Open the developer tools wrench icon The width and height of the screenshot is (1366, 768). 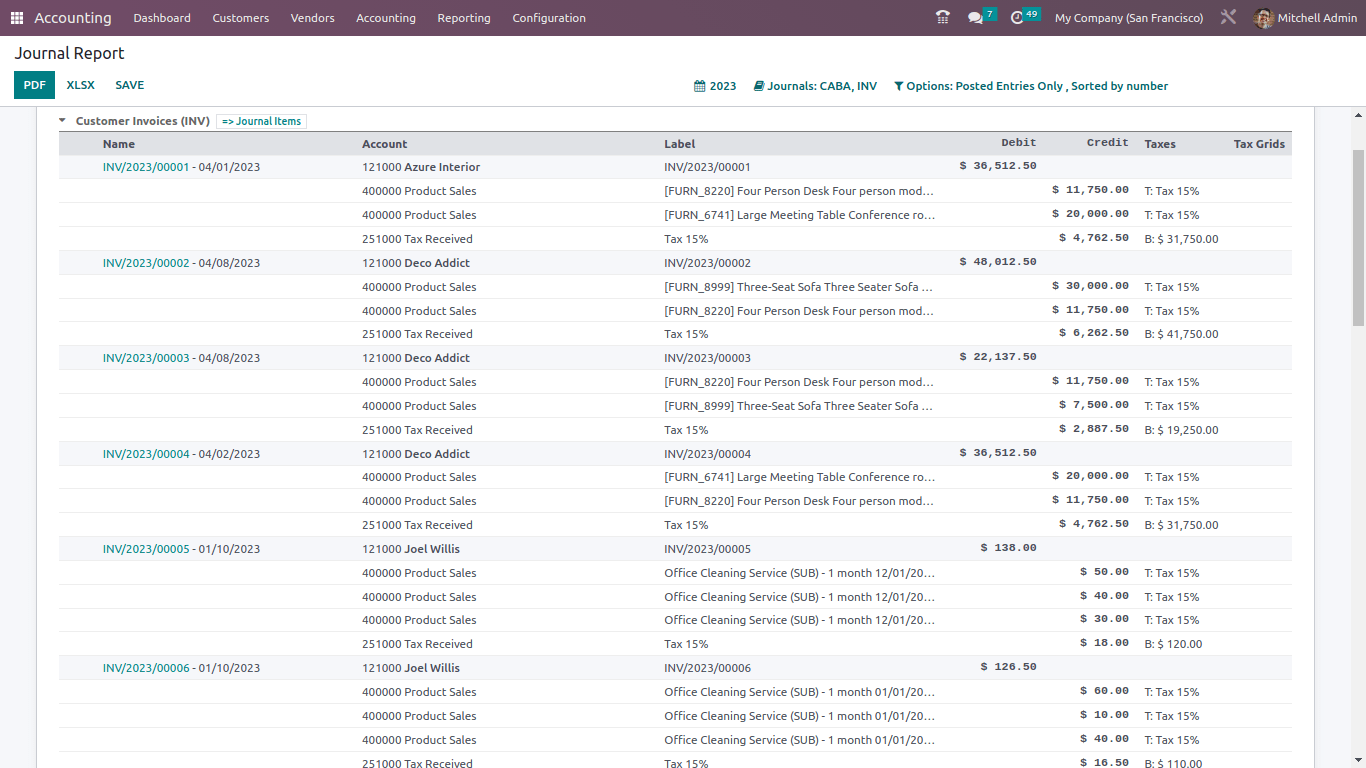(x=1228, y=18)
